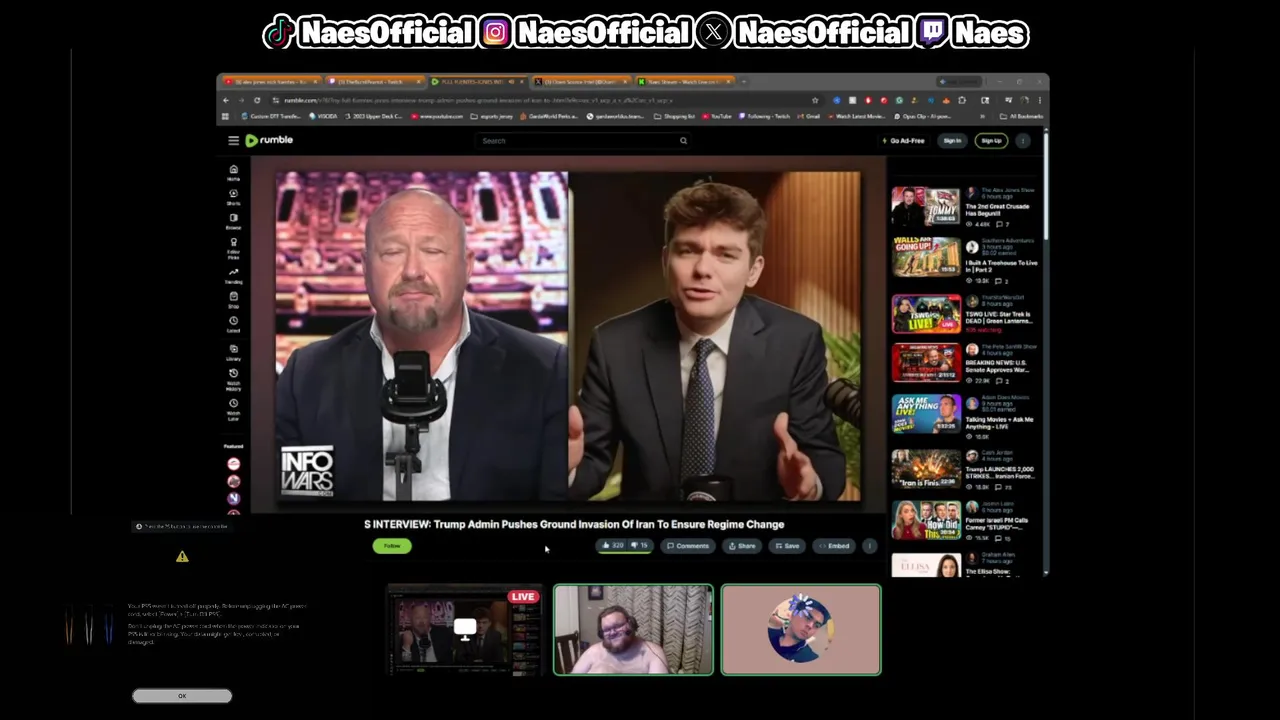Click Go Ad-Free button

tap(904, 141)
